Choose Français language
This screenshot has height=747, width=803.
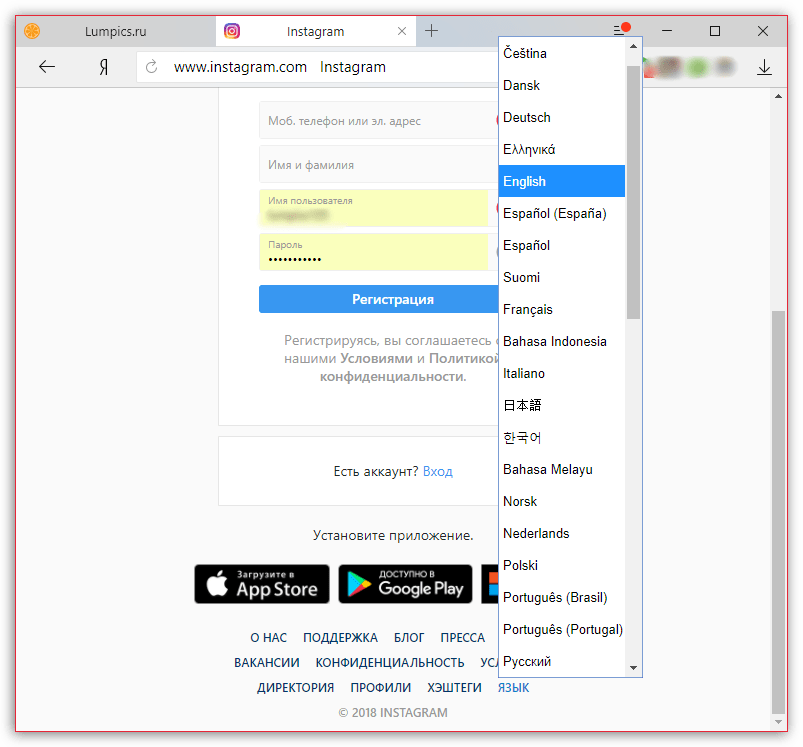[x=561, y=309]
